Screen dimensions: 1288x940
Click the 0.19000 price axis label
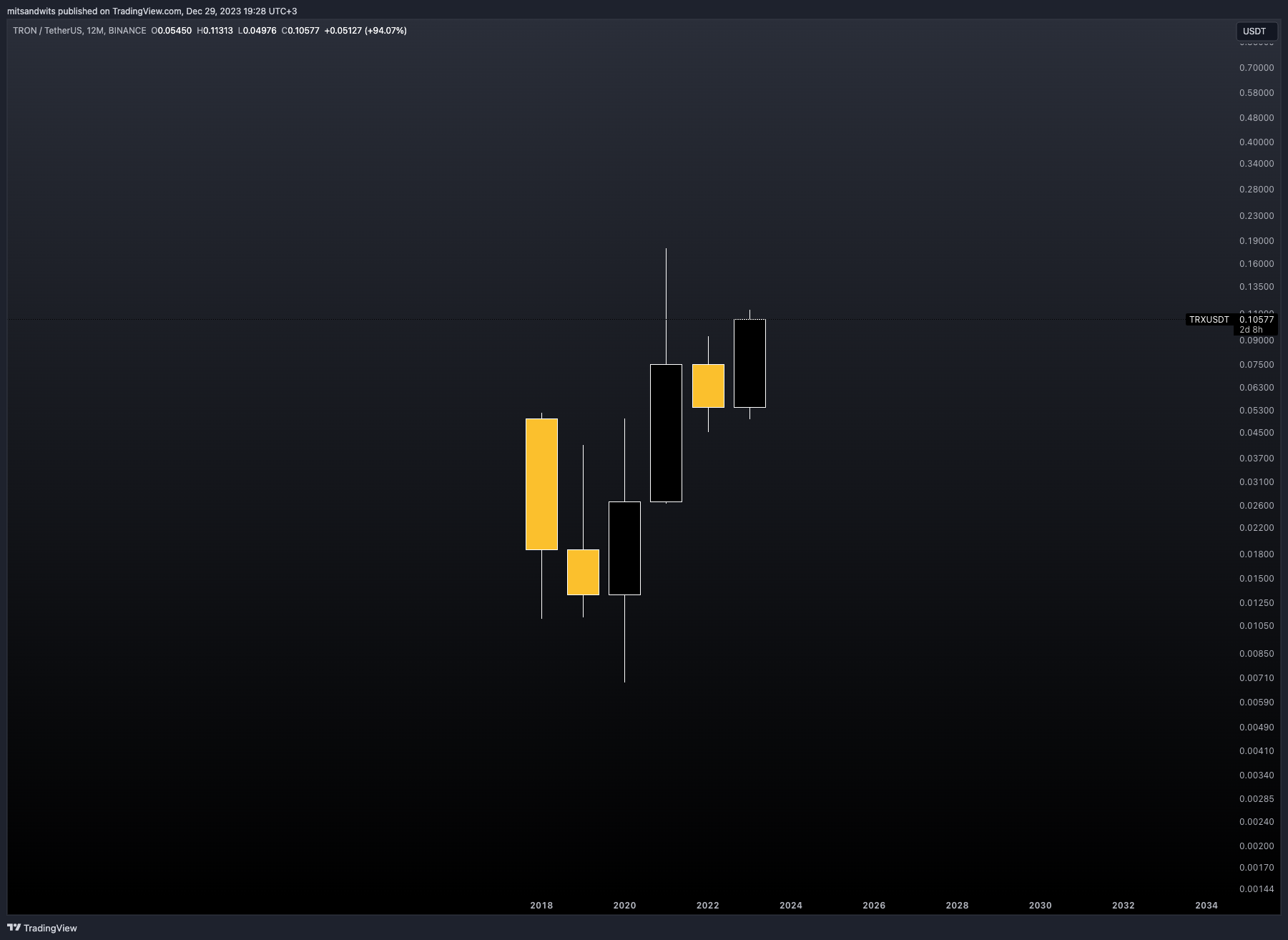tap(1257, 241)
